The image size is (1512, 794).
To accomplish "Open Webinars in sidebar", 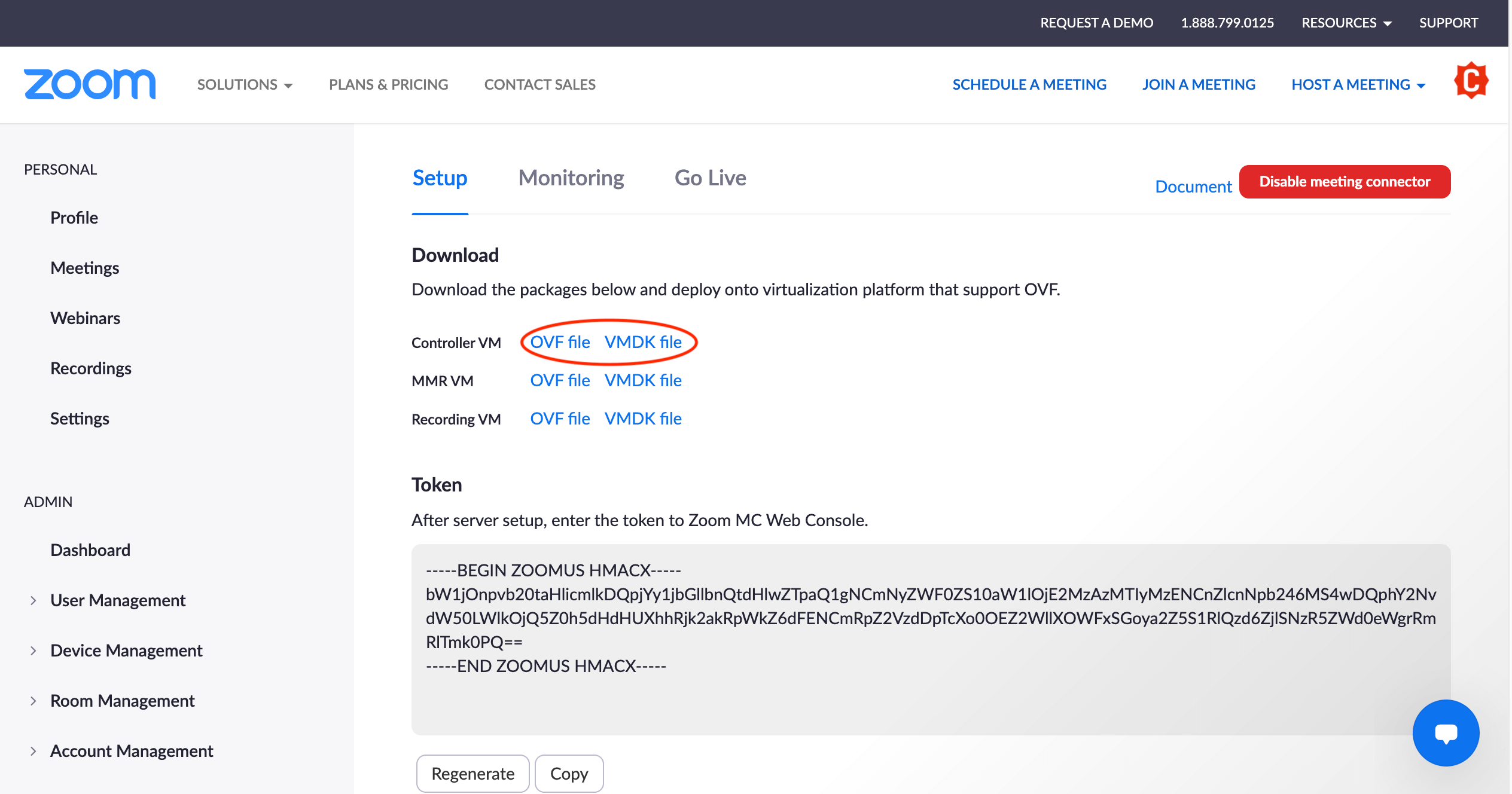I will 86,318.
